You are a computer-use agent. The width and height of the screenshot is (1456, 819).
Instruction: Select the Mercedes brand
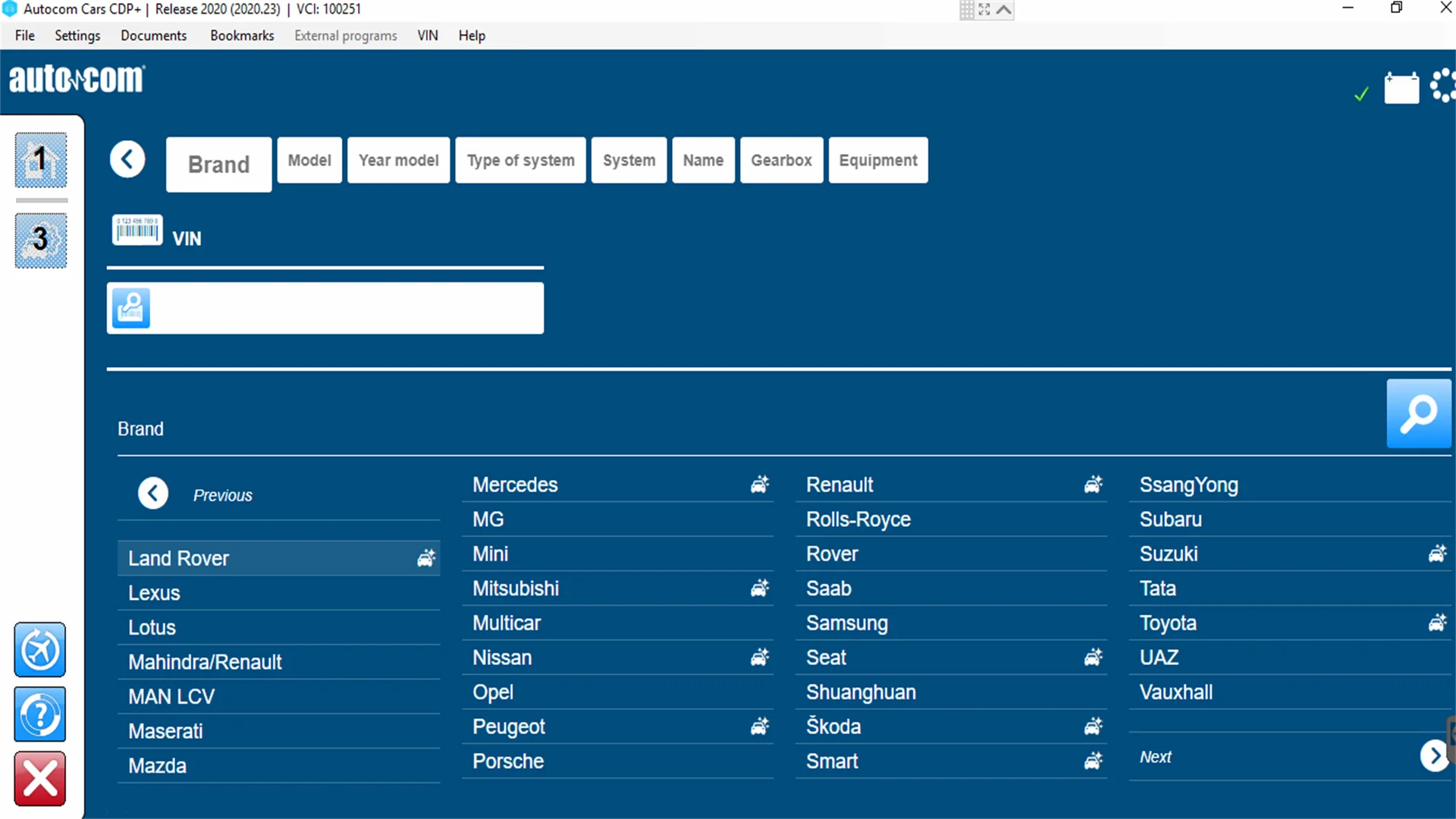[x=515, y=485]
